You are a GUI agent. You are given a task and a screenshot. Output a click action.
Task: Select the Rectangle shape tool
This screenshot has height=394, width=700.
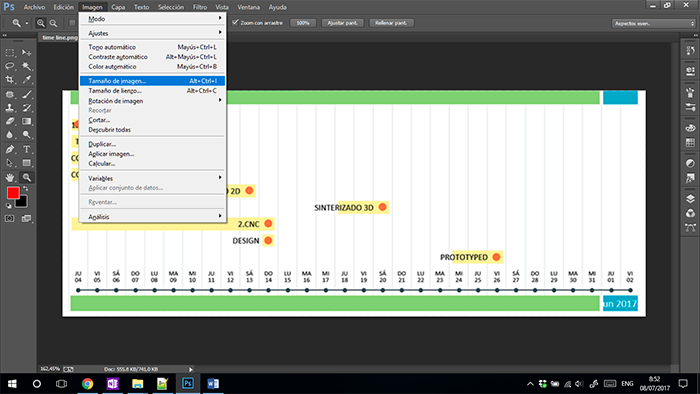27,163
